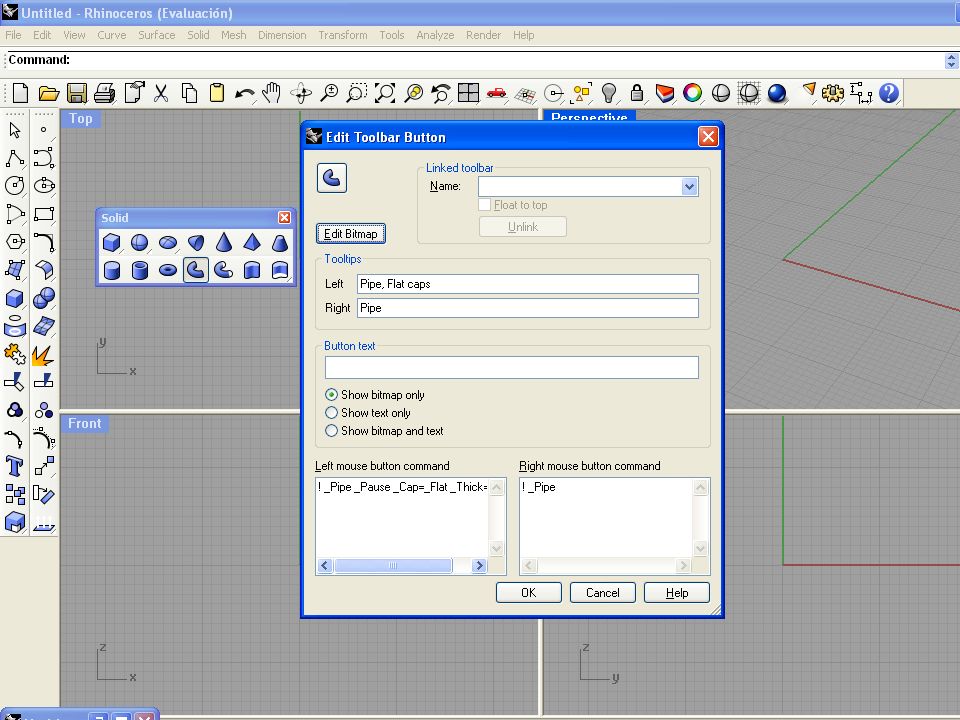Click the highlighted Pipe tool in the Solid toolbar
Viewport: 960px width, 720px height.
pyautogui.click(x=196, y=270)
